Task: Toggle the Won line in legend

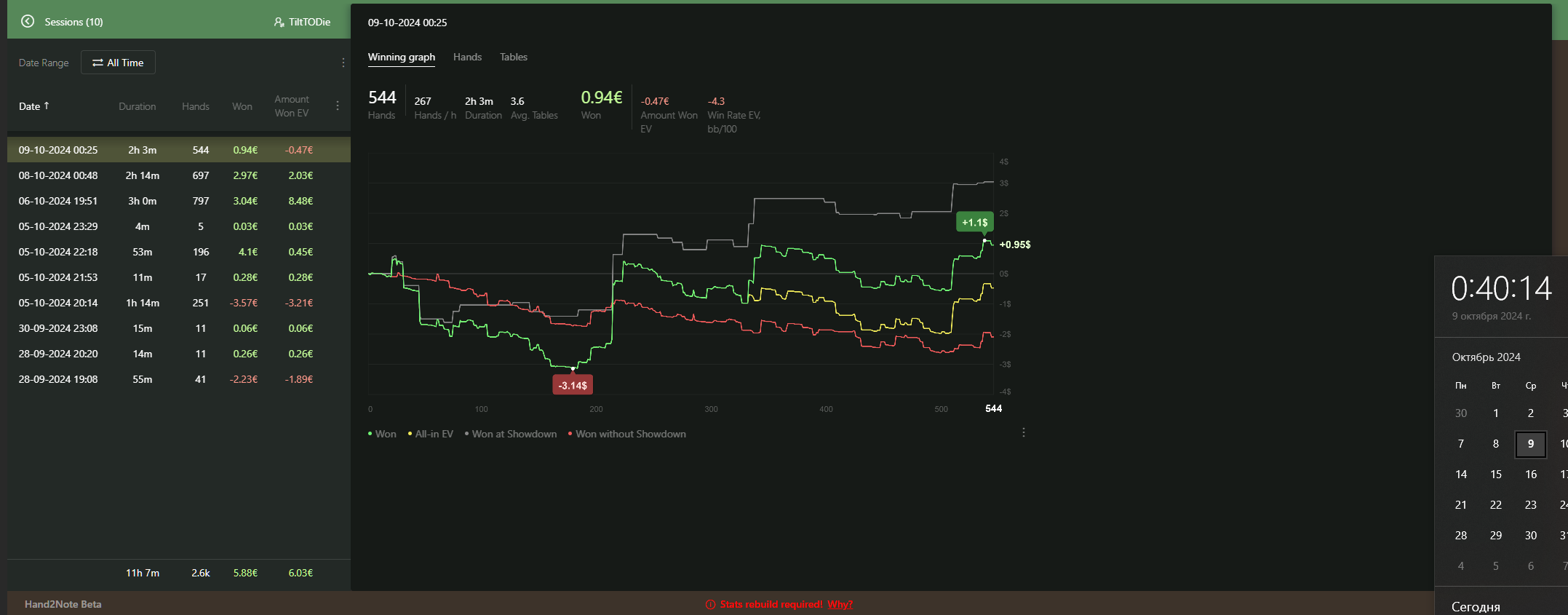Action: tap(383, 434)
